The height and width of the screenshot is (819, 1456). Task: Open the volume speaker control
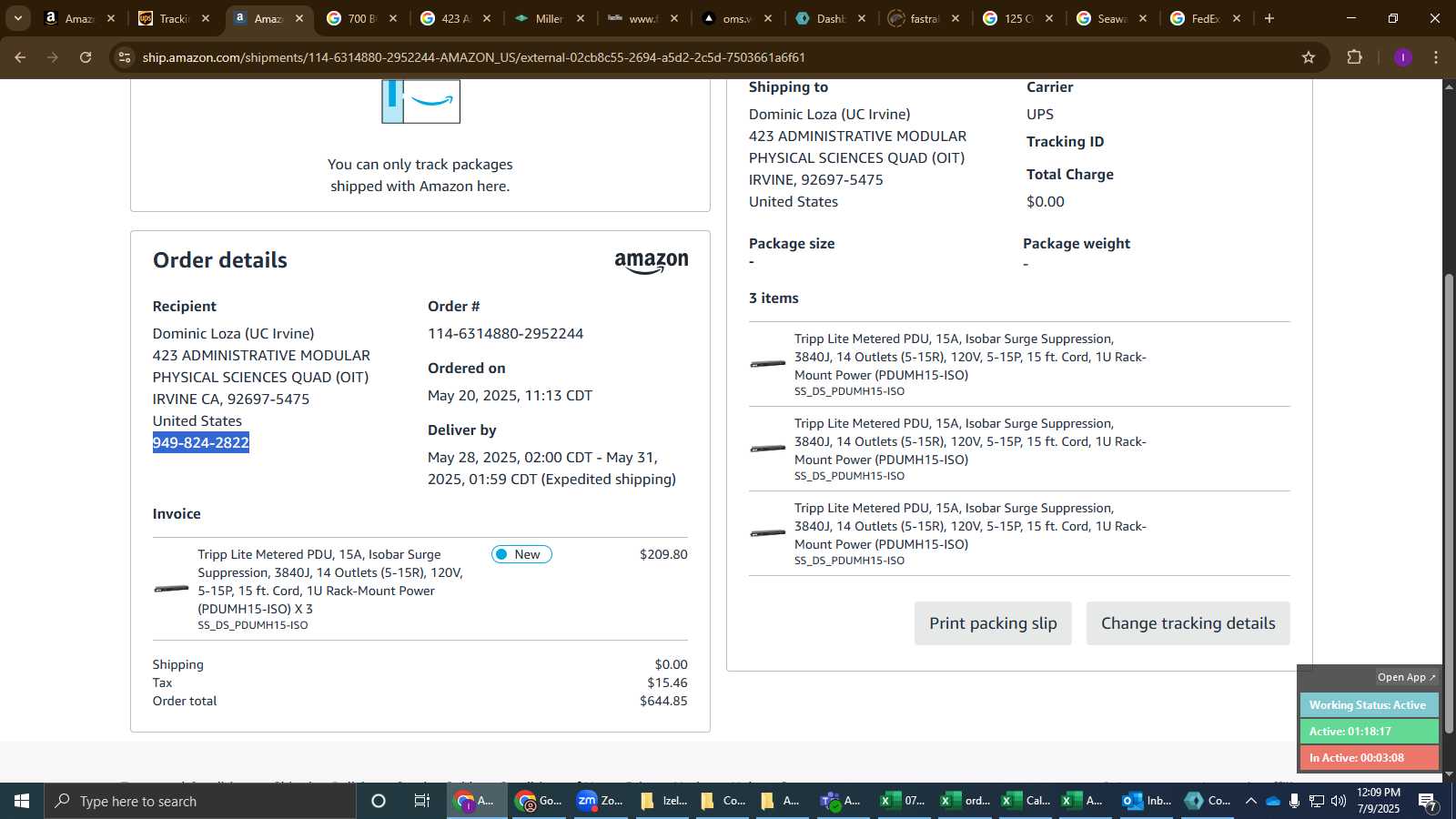[1339, 801]
